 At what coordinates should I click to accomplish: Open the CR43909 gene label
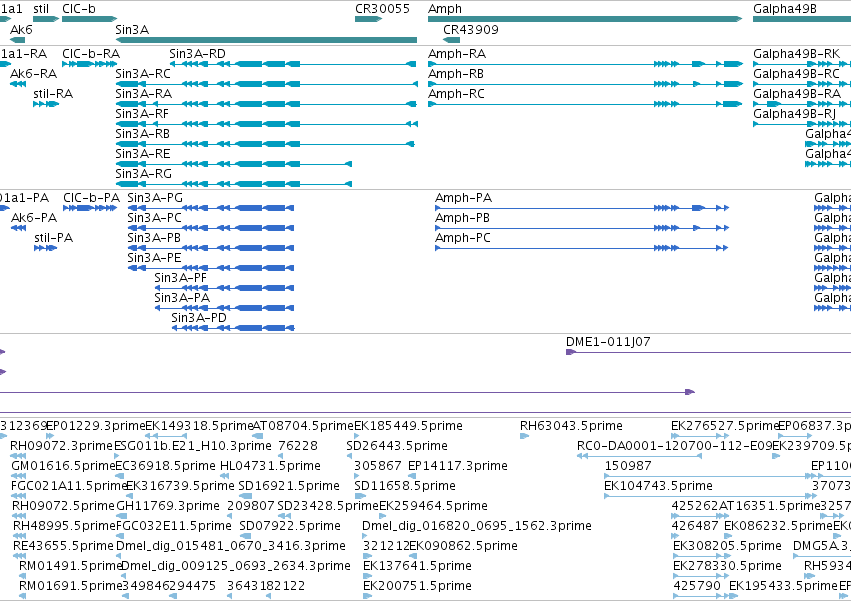pos(471,30)
